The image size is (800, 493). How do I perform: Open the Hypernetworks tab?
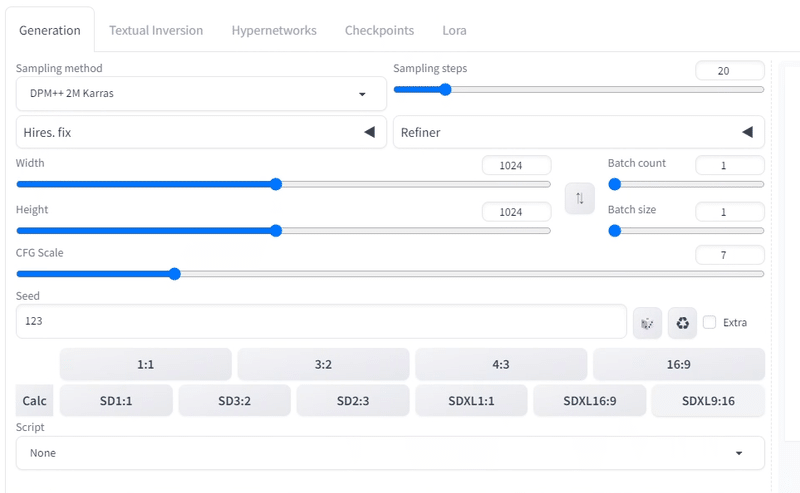[274, 30]
